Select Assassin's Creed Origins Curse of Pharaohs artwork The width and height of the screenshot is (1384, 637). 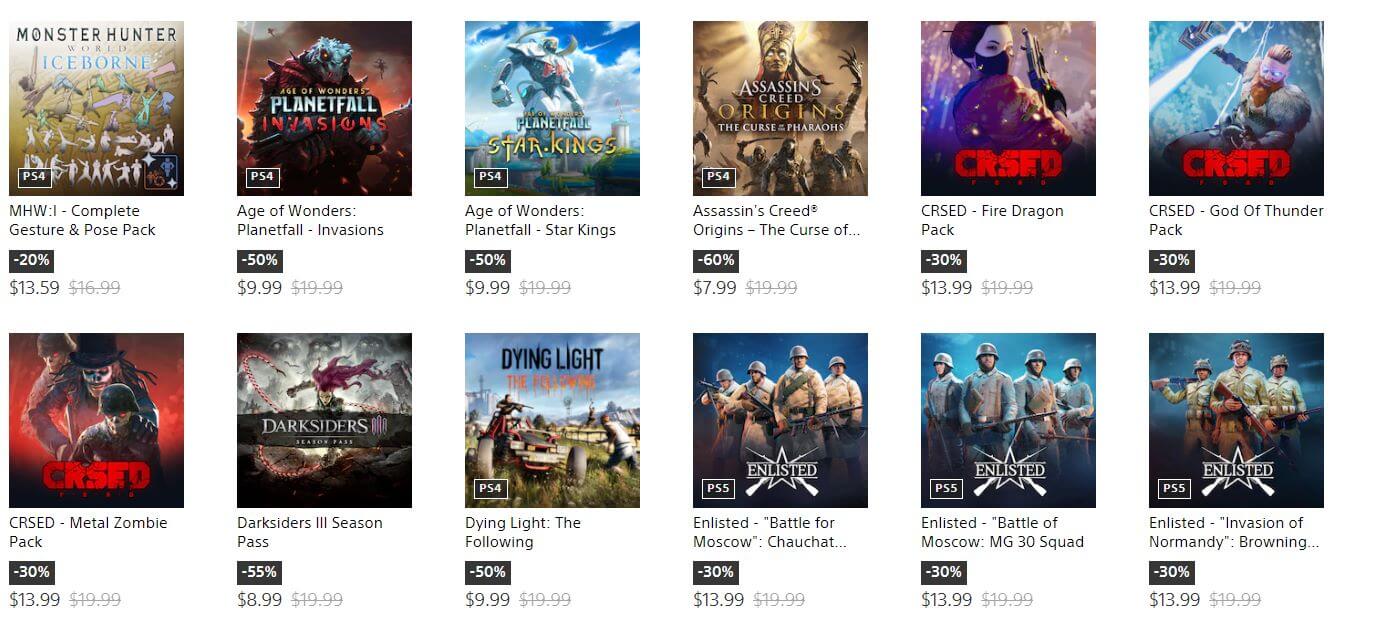[780, 108]
